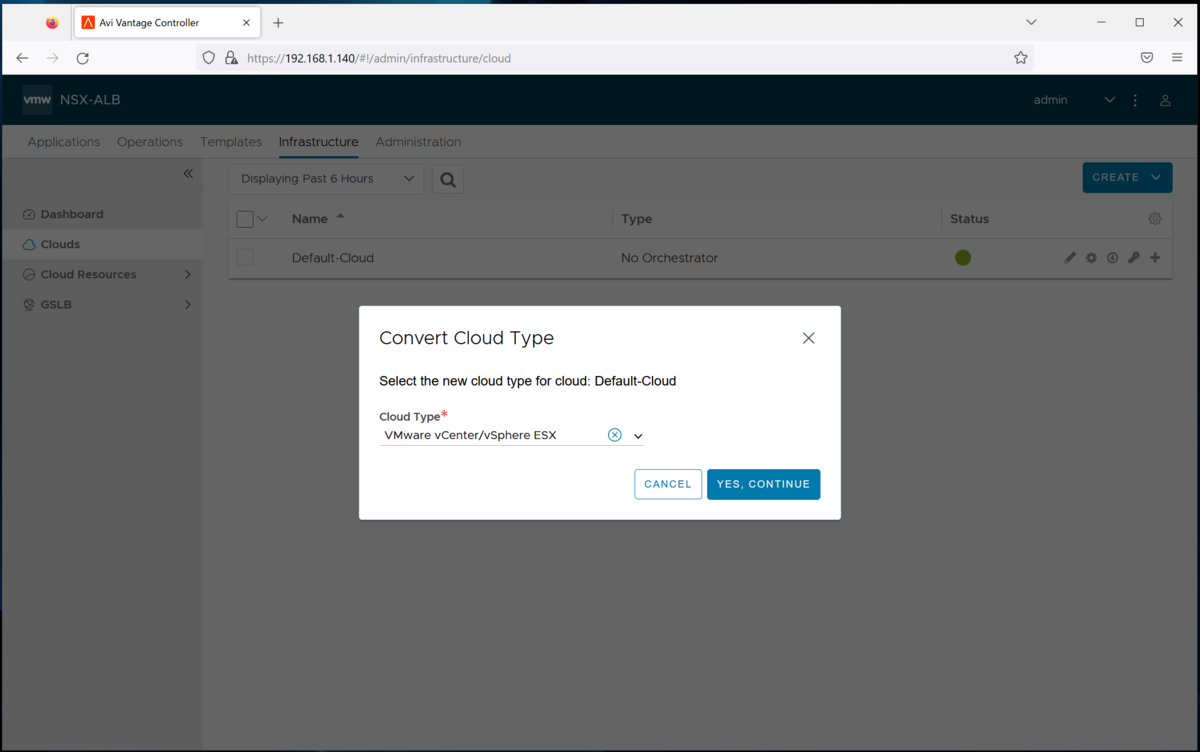Open the chevron beside select-all checkbox
Screen dimensions: 1200x752
click(263, 219)
